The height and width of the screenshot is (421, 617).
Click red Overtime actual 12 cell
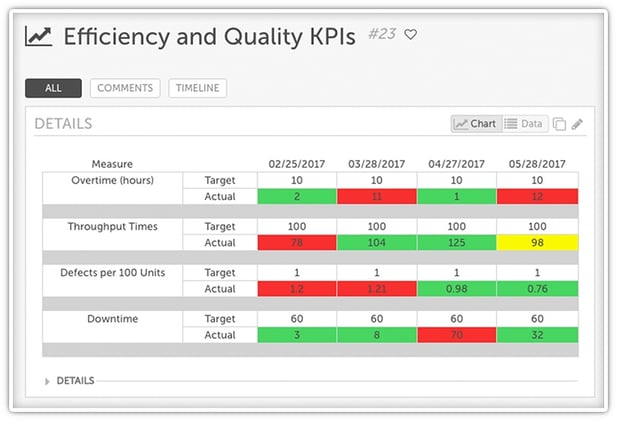pos(537,197)
